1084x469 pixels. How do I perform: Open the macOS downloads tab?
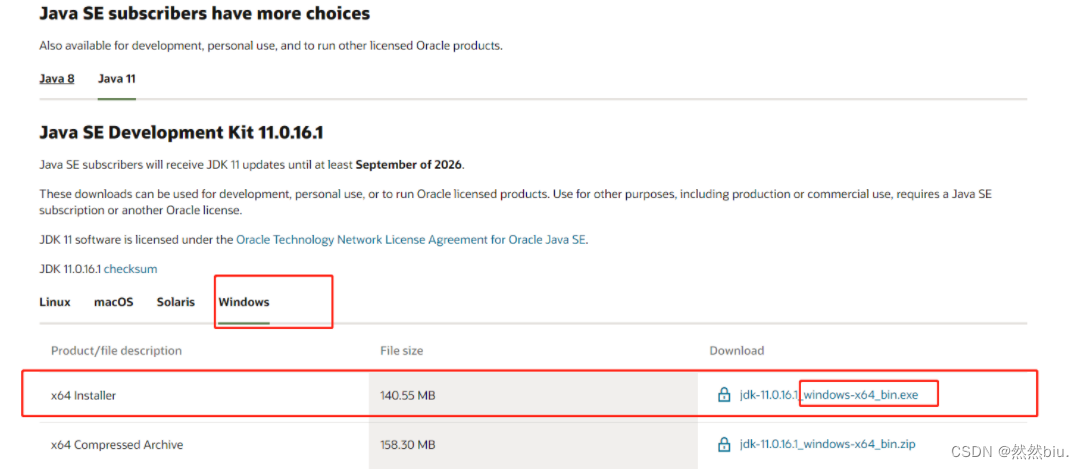coord(113,302)
